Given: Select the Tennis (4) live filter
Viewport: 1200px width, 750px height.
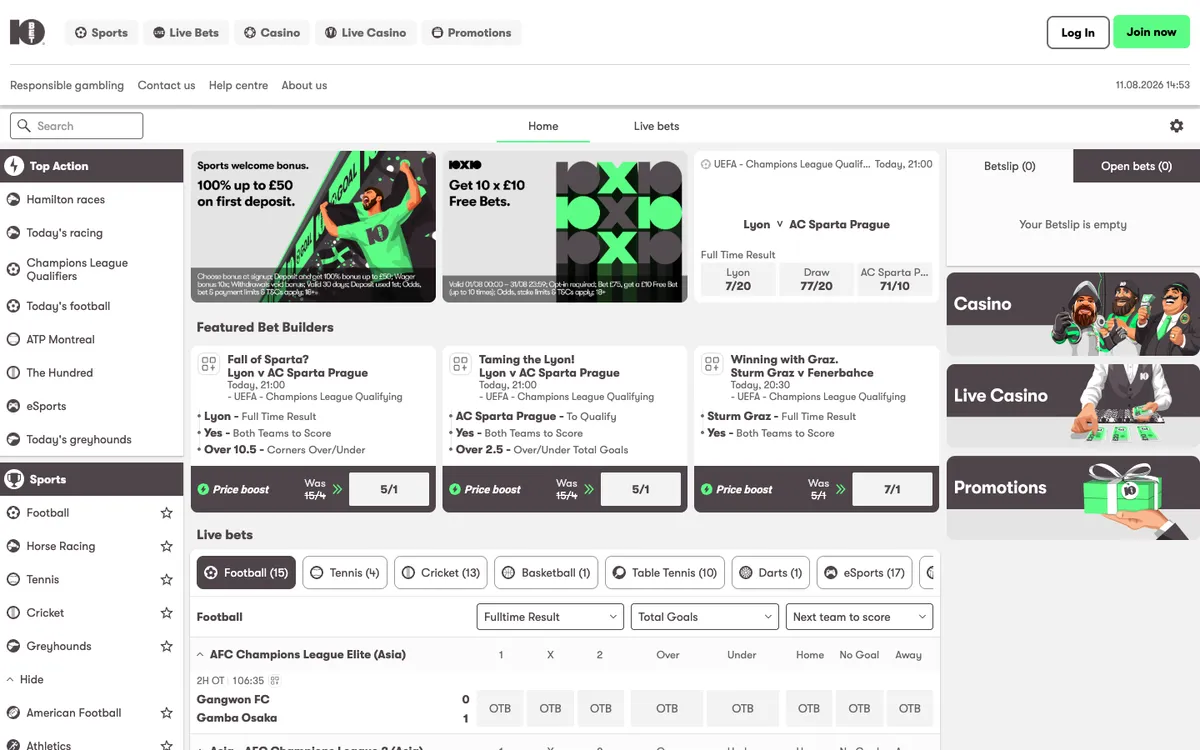Looking at the screenshot, I should pyautogui.click(x=345, y=573).
